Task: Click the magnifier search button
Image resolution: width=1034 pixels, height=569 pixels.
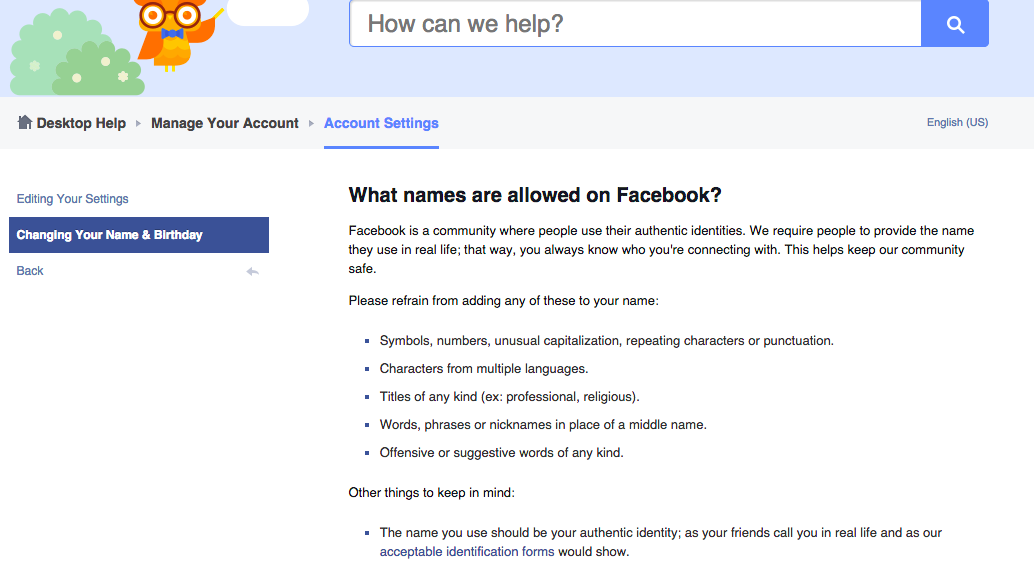Action: click(955, 24)
